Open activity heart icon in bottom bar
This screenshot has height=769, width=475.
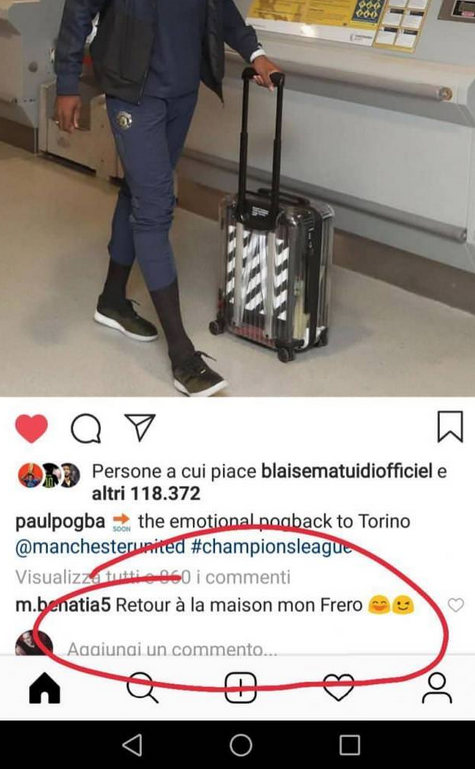coord(339,688)
